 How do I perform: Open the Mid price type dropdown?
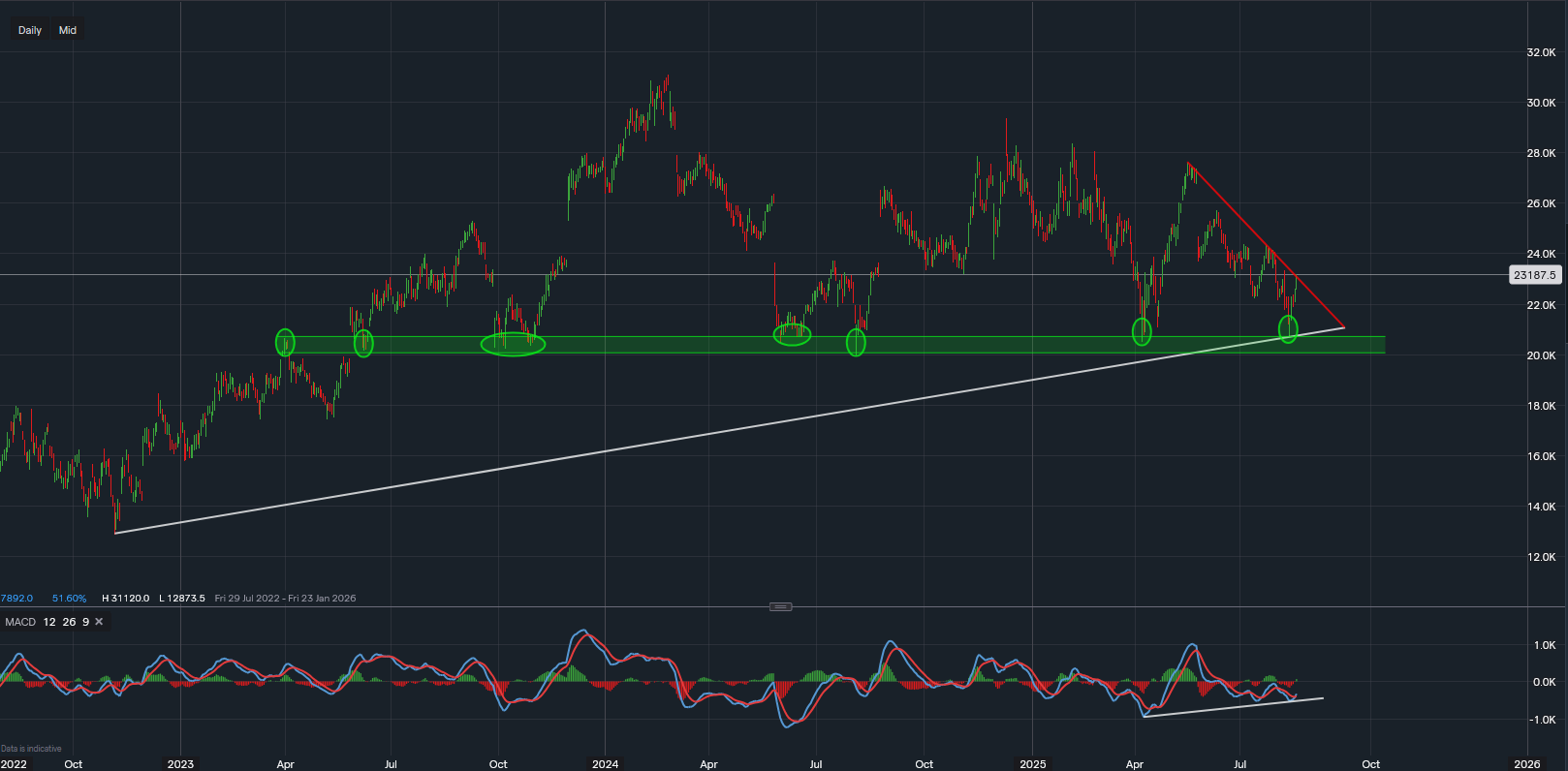click(x=68, y=30)
